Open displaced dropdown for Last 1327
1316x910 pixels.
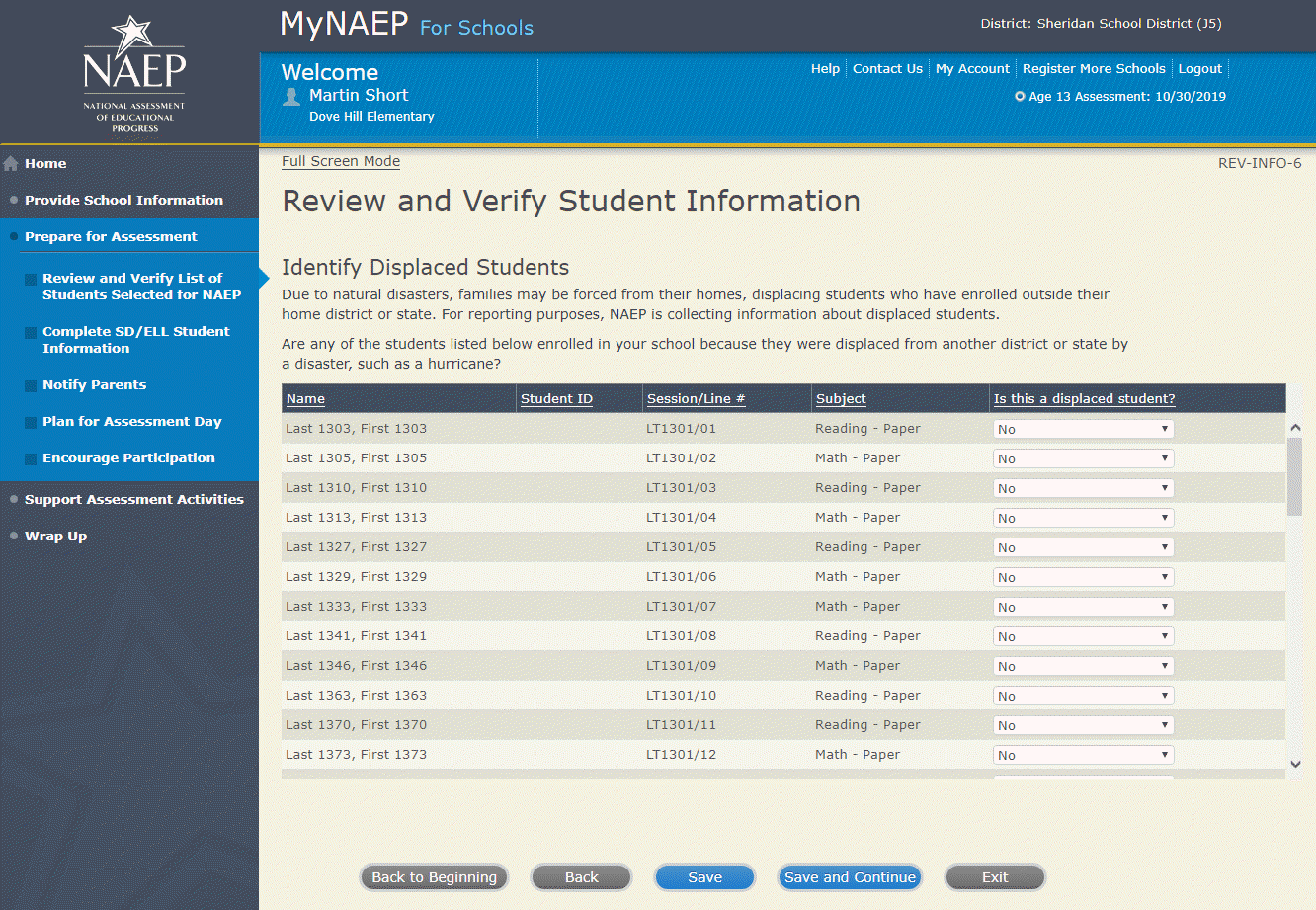click(1083, 547)
